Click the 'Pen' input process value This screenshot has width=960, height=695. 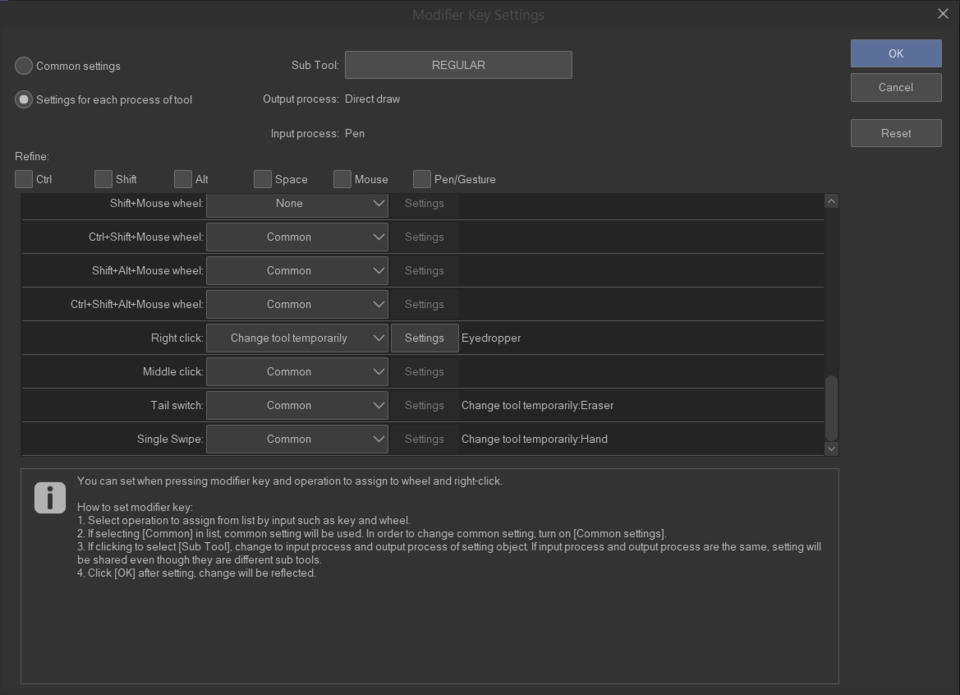[x=354, y=133]
